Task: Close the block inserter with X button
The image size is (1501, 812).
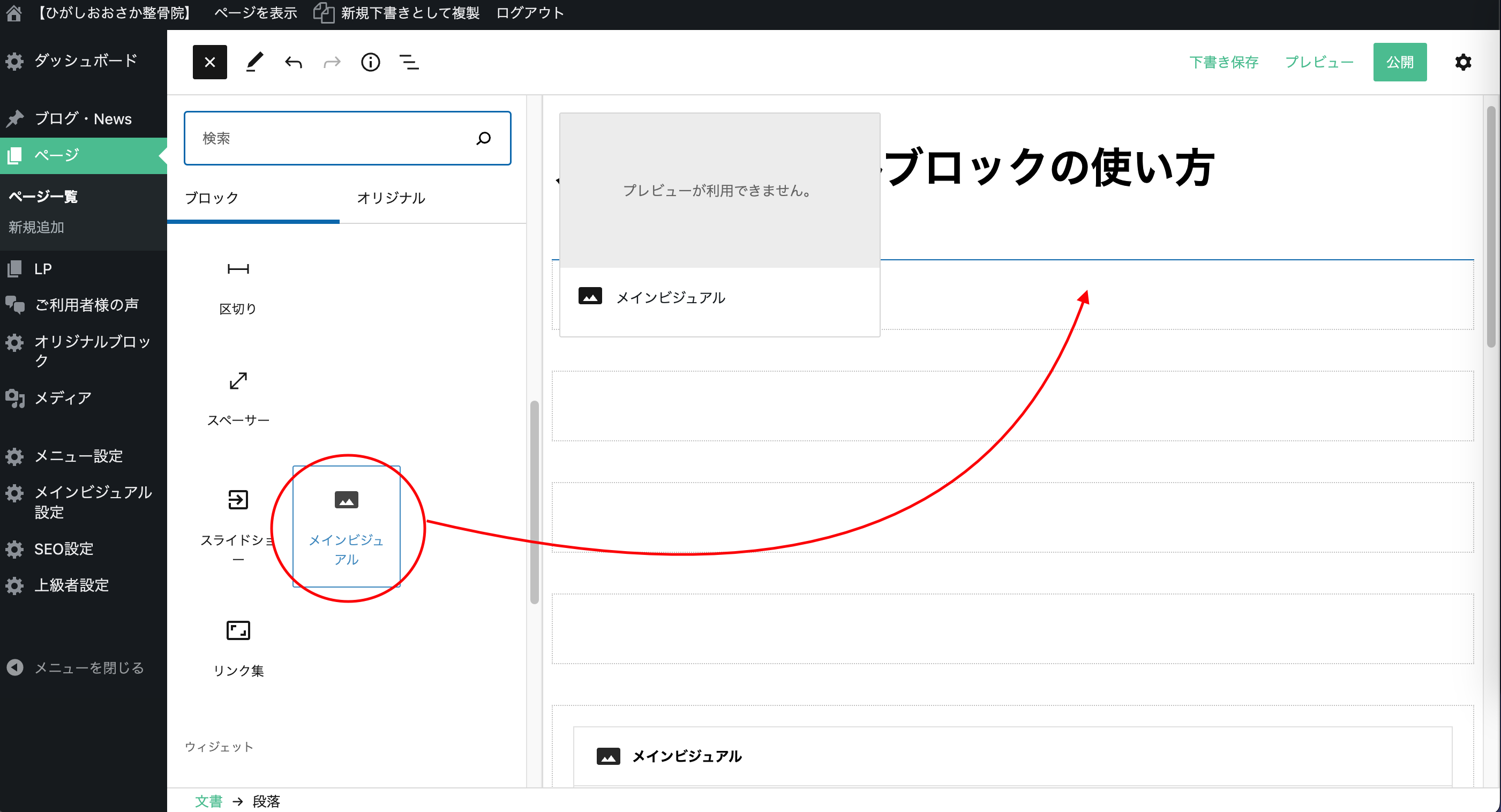Action: click(x=210, y=62)
